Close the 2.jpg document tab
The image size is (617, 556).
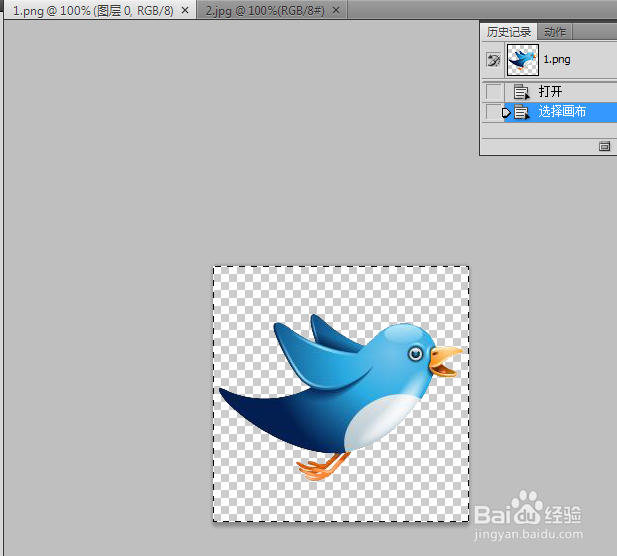tap(336, 11)
